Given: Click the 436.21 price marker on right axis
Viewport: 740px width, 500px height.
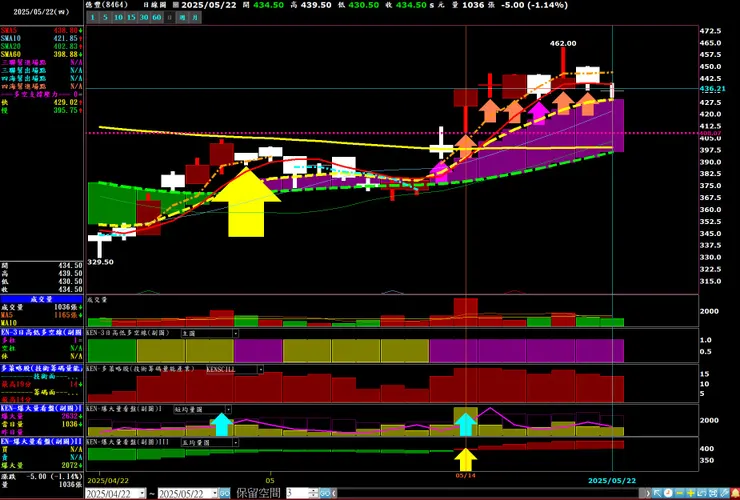Looking at the screenshot, I should point(712,89).
